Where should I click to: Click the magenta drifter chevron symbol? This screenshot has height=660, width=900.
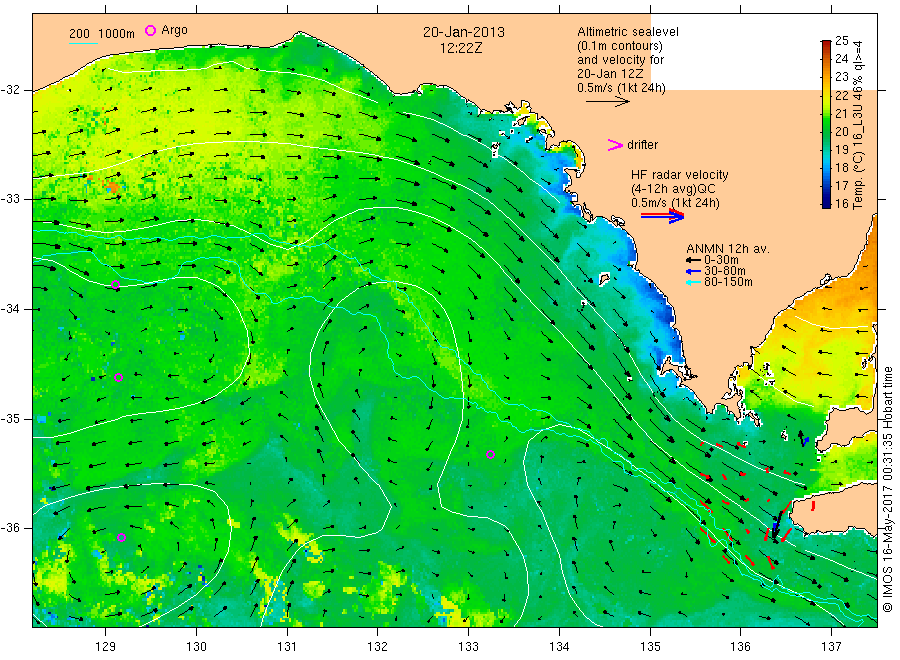pos(615,145)
